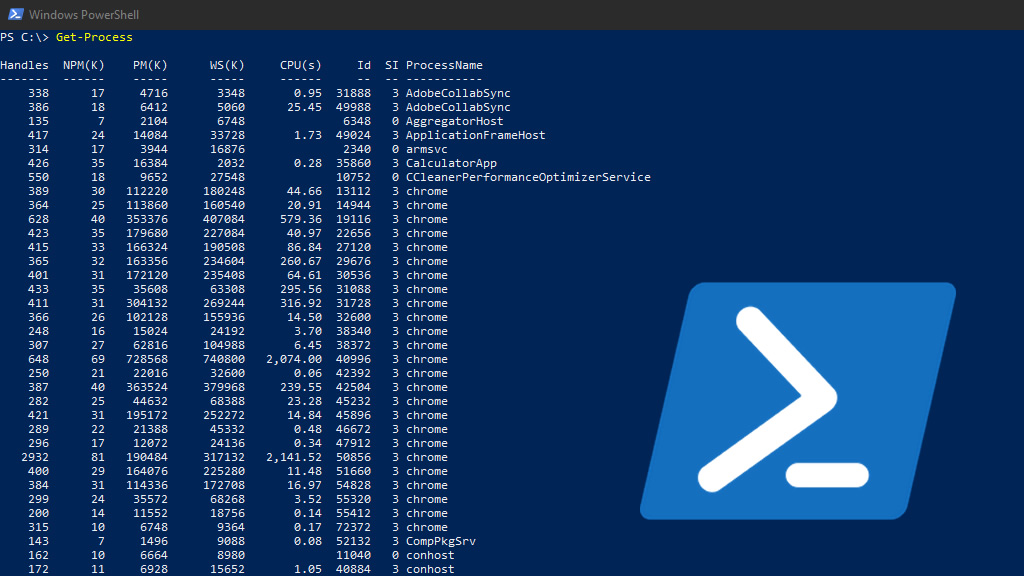
Task: Click conhost in the row with Id 11040
Action: point(430,555)
